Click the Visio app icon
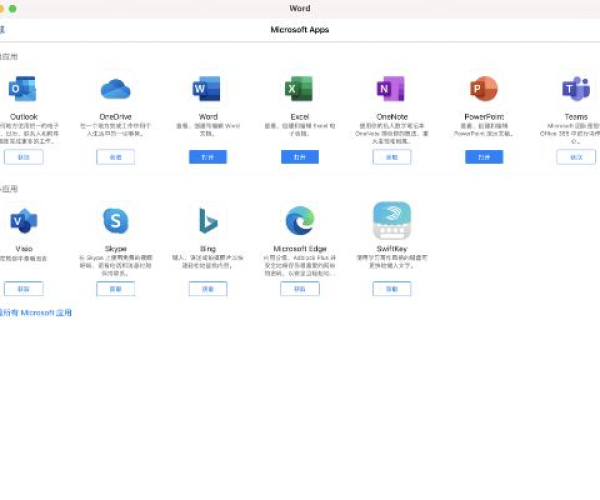Image resolution: width=600 pixels, height=500 pixels. pos(24,221)
